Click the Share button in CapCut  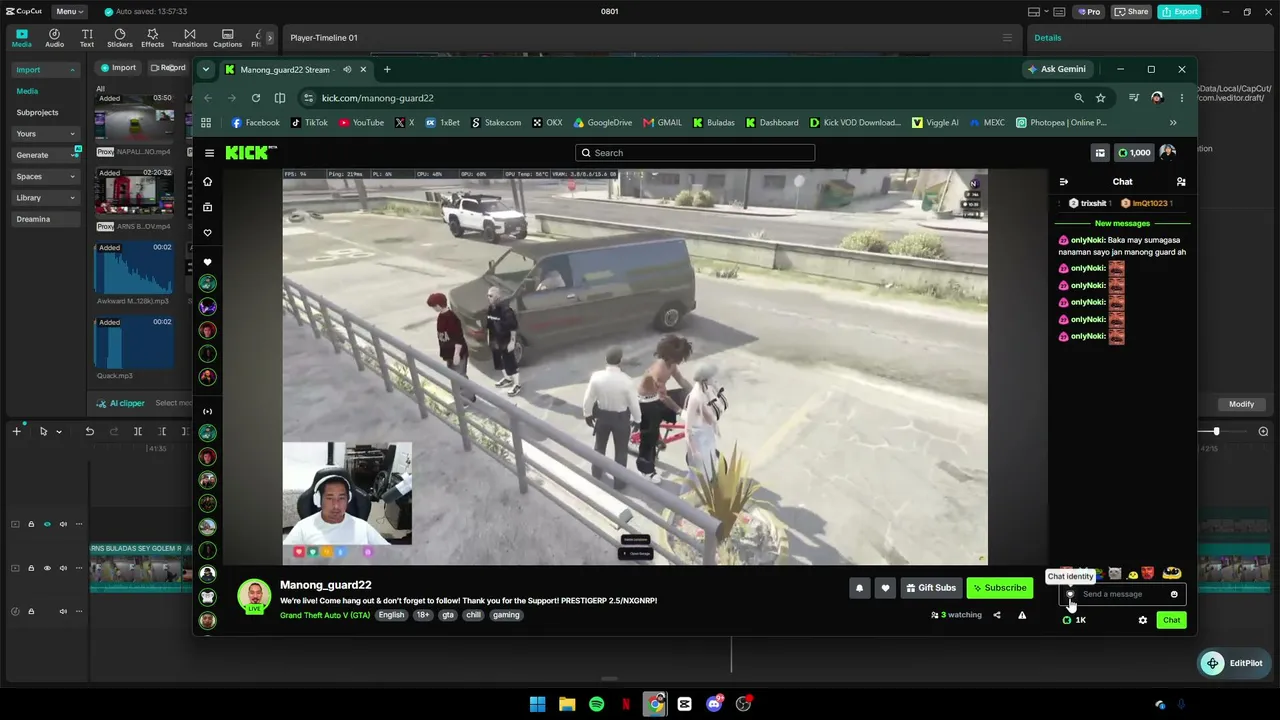tap(1132, 12)
